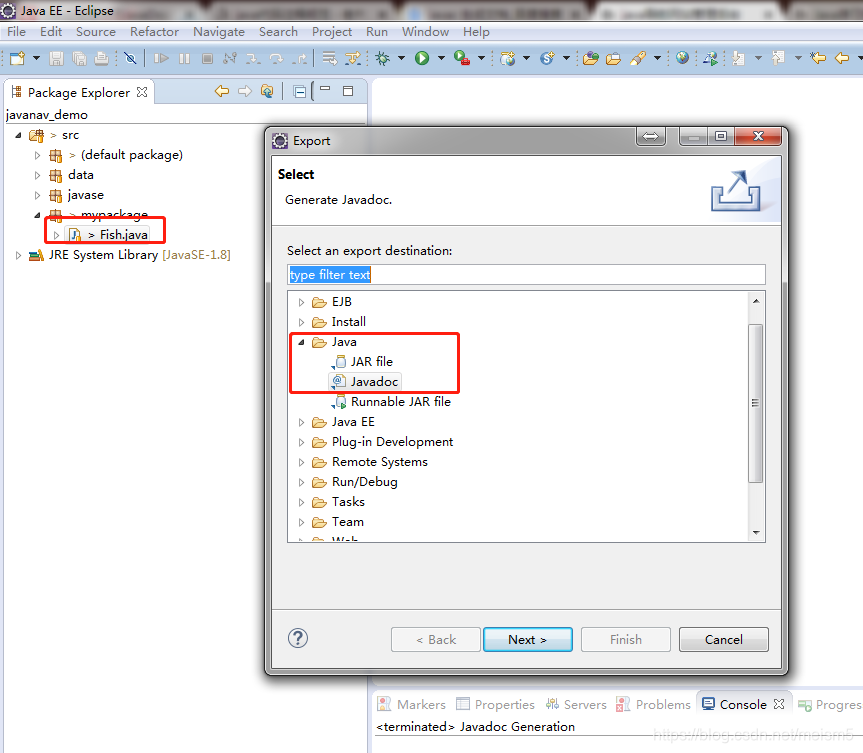
Task: Collapse the Java export folder
Action: (301, 342)
